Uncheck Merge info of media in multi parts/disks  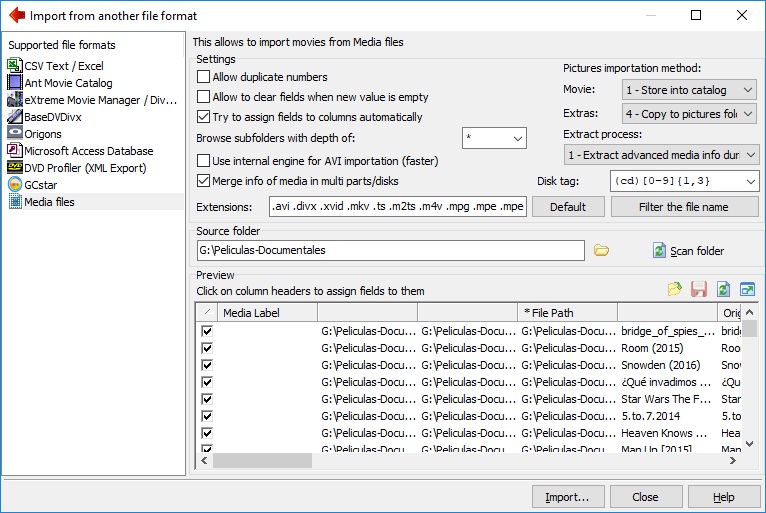[x=204, y=181]
